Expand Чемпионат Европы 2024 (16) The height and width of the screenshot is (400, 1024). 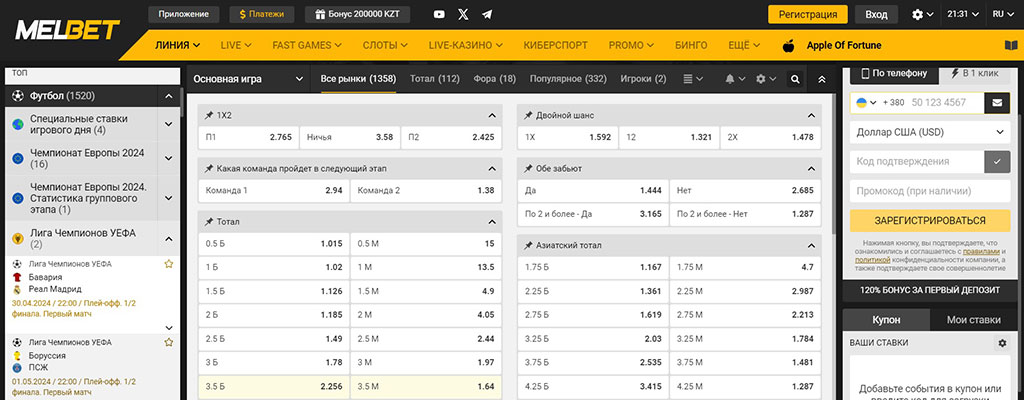coord(168,158)
